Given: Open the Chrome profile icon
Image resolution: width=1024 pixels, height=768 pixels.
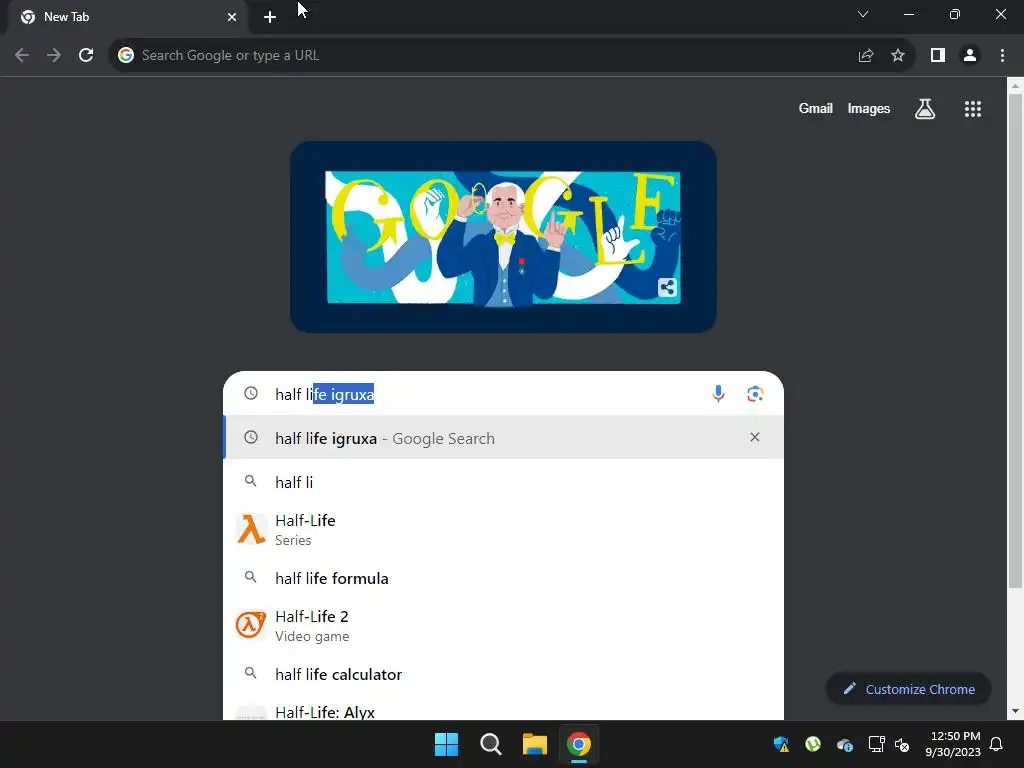Looking at the screenshot, I should (x=970, y=56).
